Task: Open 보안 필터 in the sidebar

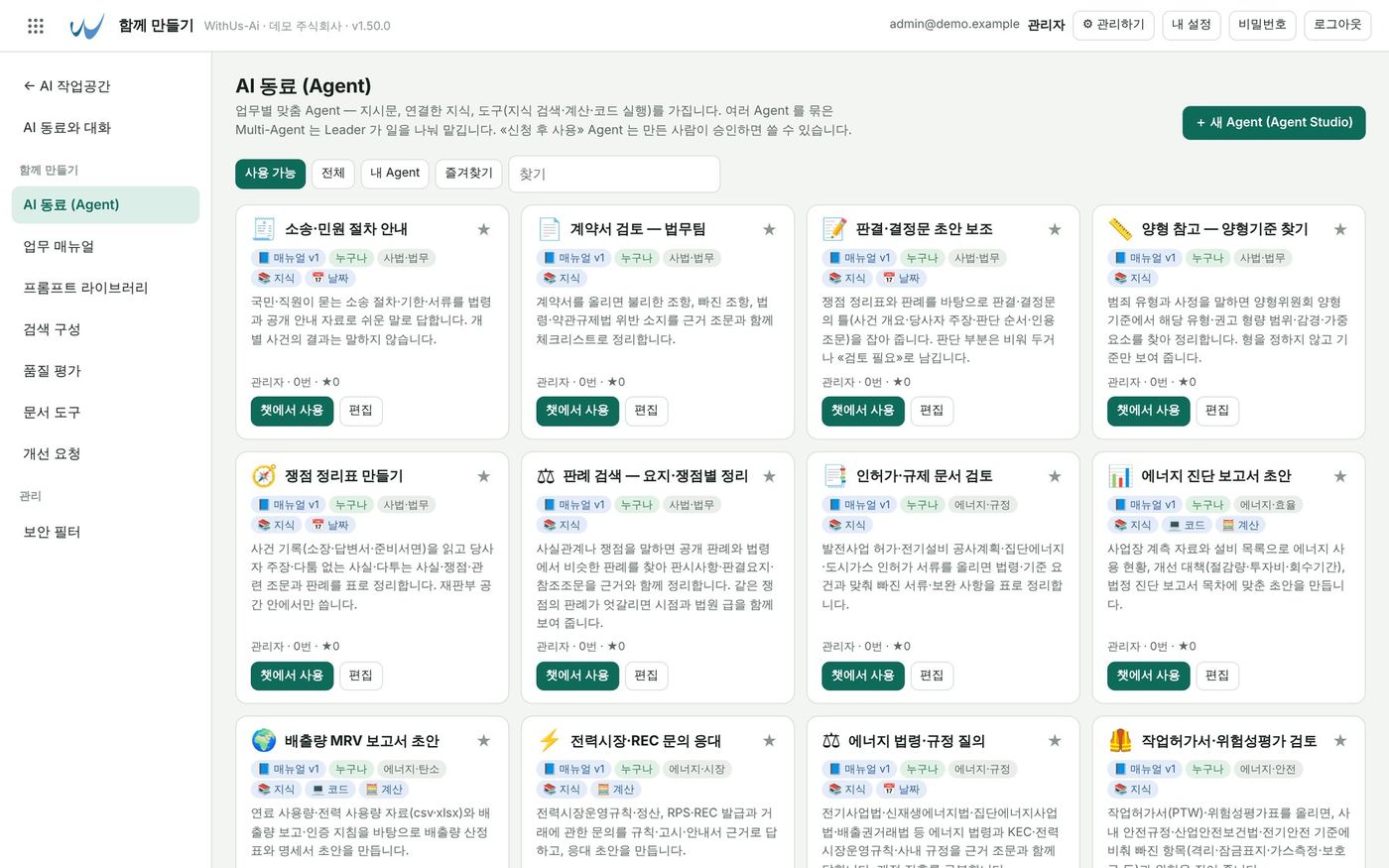Action: point(105,532)
